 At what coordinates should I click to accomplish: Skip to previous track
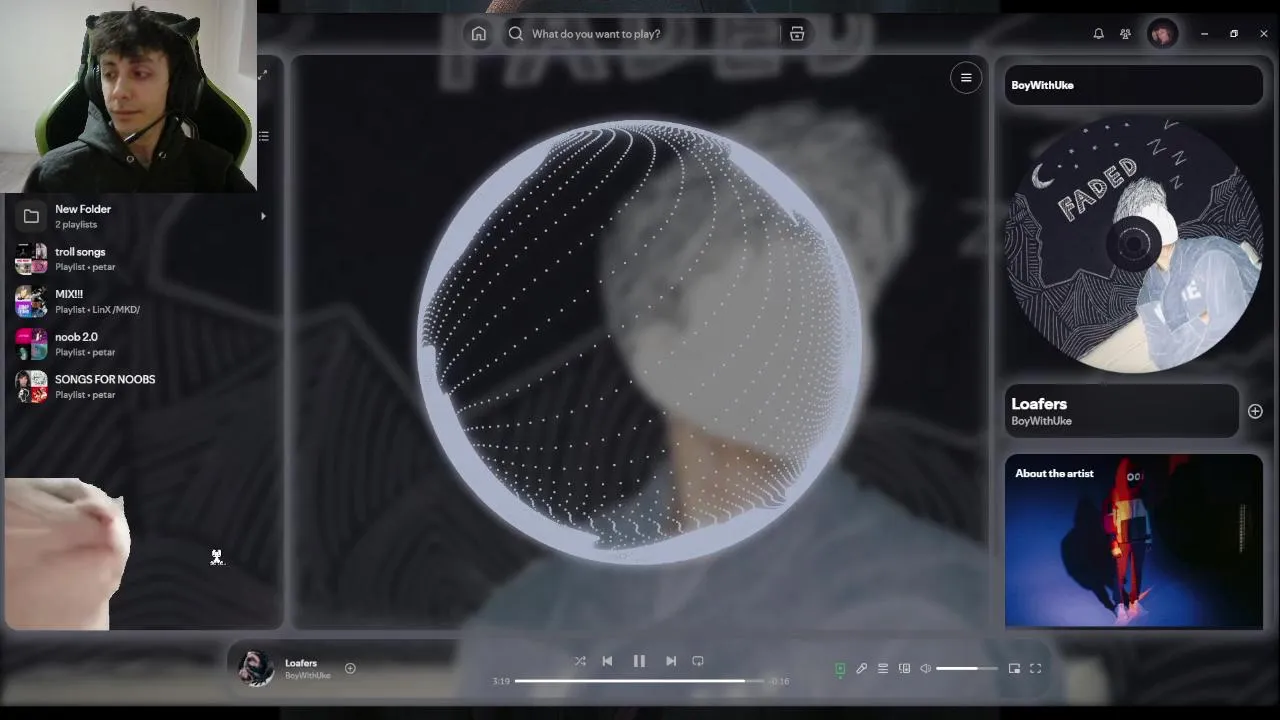pos(607,661)
